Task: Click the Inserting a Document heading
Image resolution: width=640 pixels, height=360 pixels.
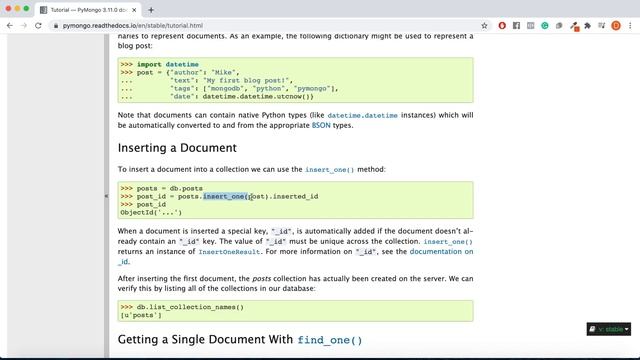Action: pos(177,148)
